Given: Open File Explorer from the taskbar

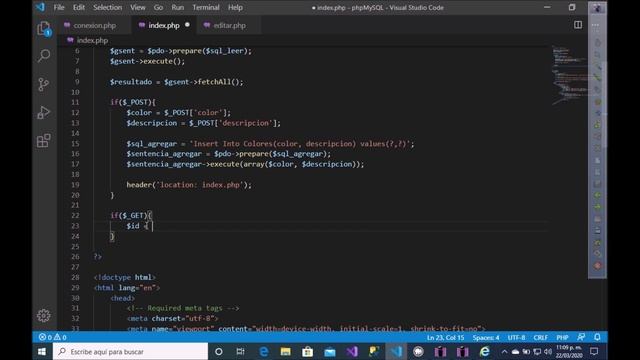Looking at the screenshot, I should pyautogui.click(x=285, y=351).
